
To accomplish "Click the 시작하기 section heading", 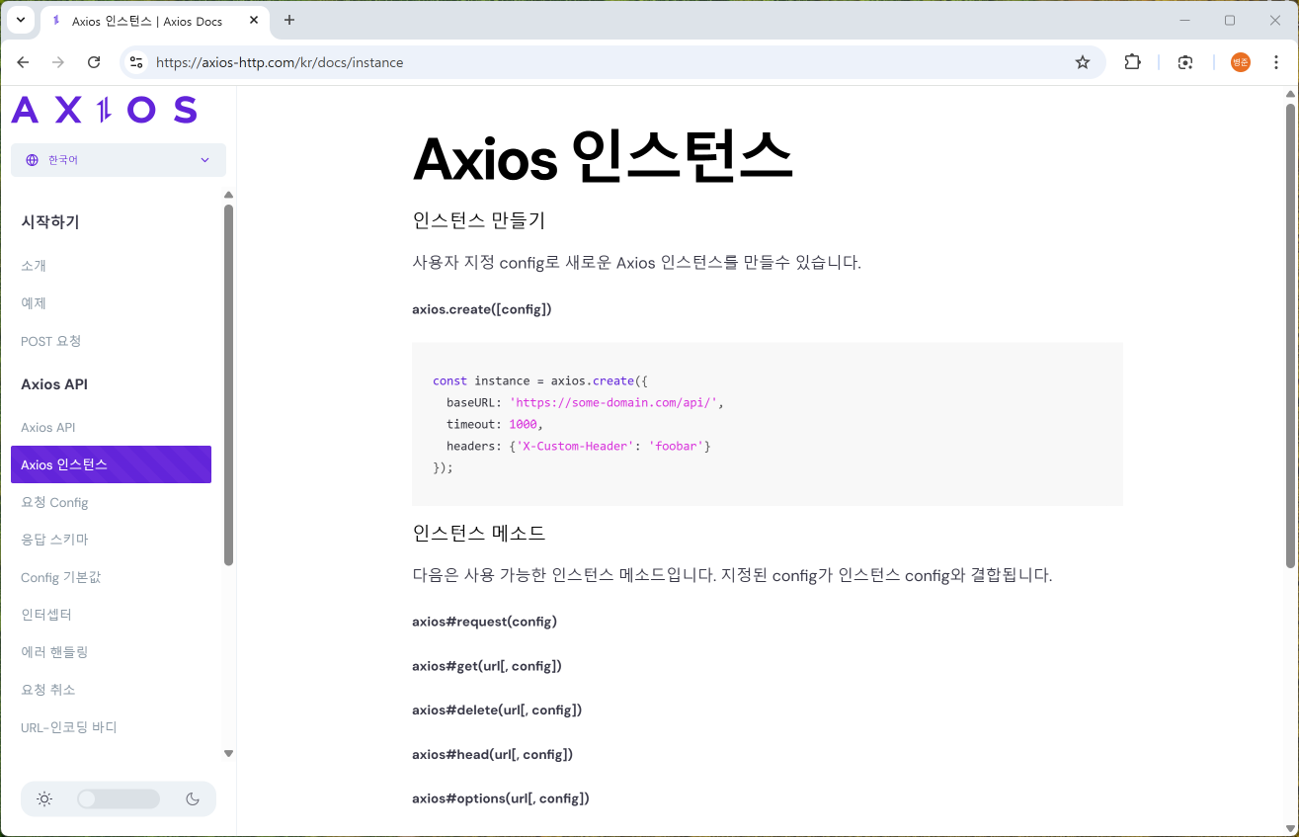I will 50,222.
